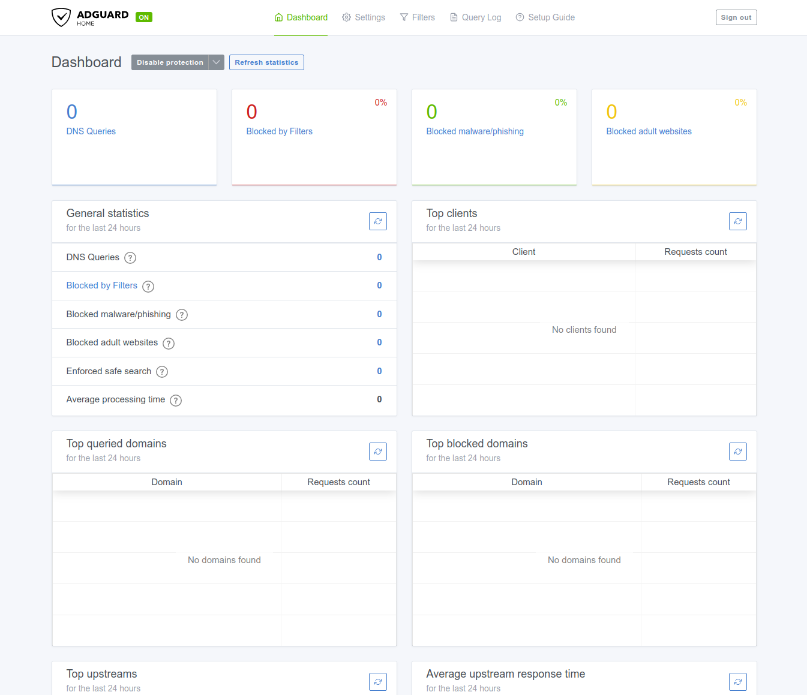807x695 pixels.
Task: Open the Setup Guide tab
Action: [545, 17]
